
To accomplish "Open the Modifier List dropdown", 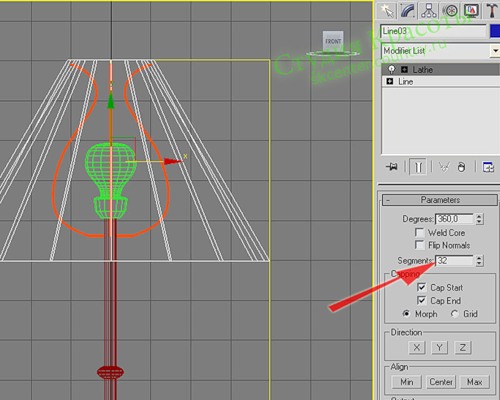I will [495, 51].
